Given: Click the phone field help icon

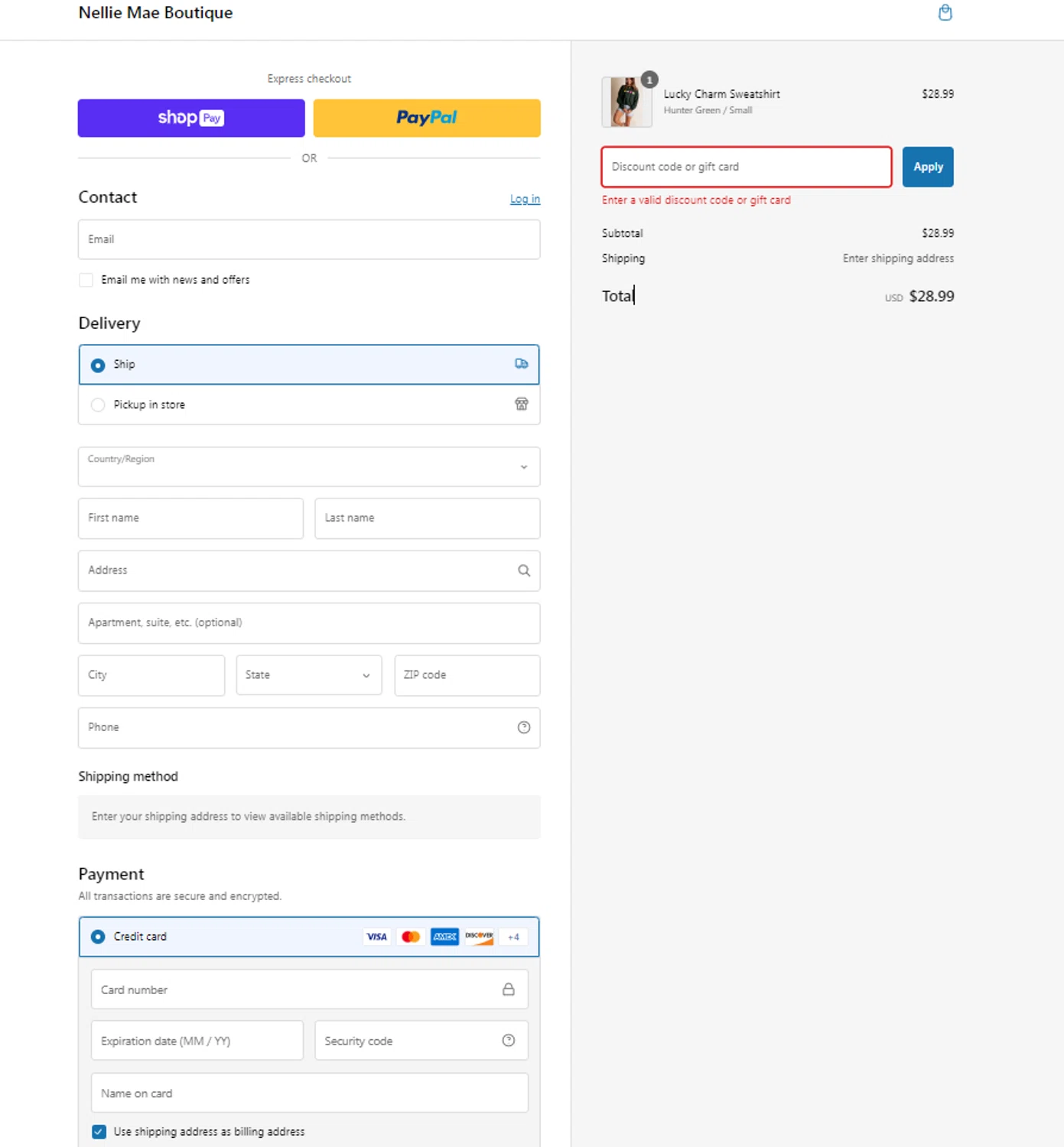Looking at the screenshot, I should point(524,727).
